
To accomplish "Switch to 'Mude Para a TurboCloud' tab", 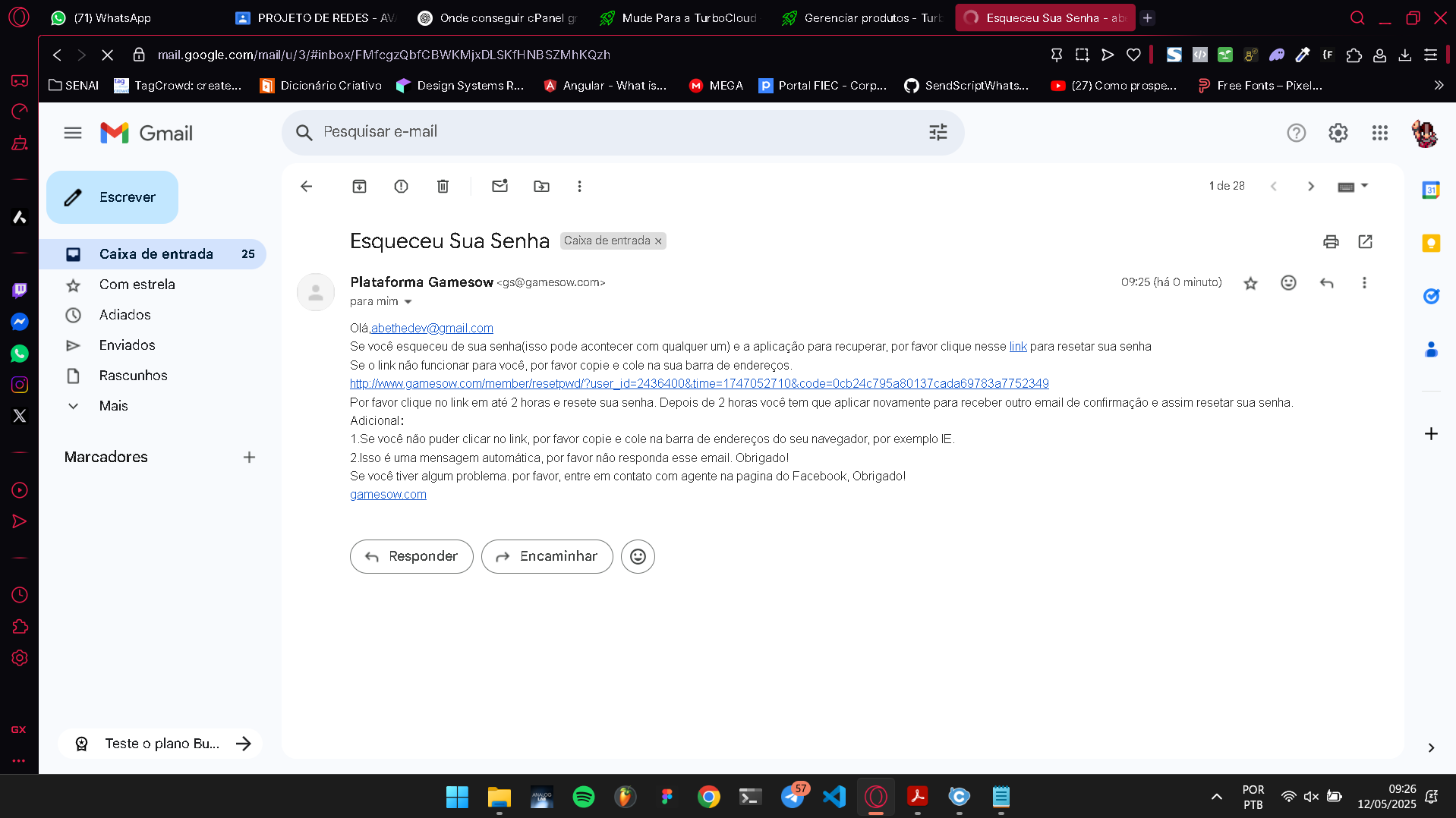I will 679,17.
